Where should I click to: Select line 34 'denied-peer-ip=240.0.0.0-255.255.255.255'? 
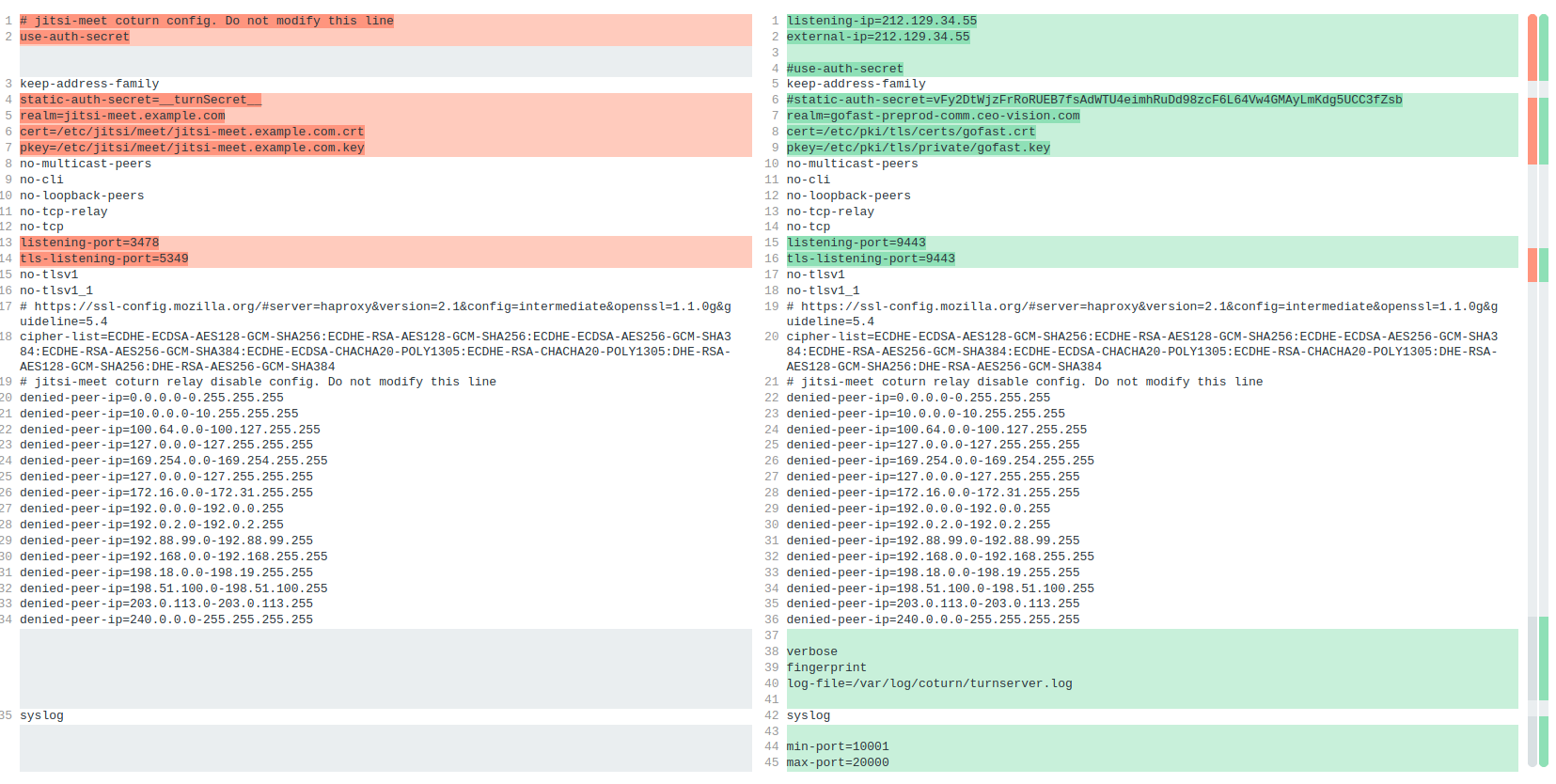[166, 619]
